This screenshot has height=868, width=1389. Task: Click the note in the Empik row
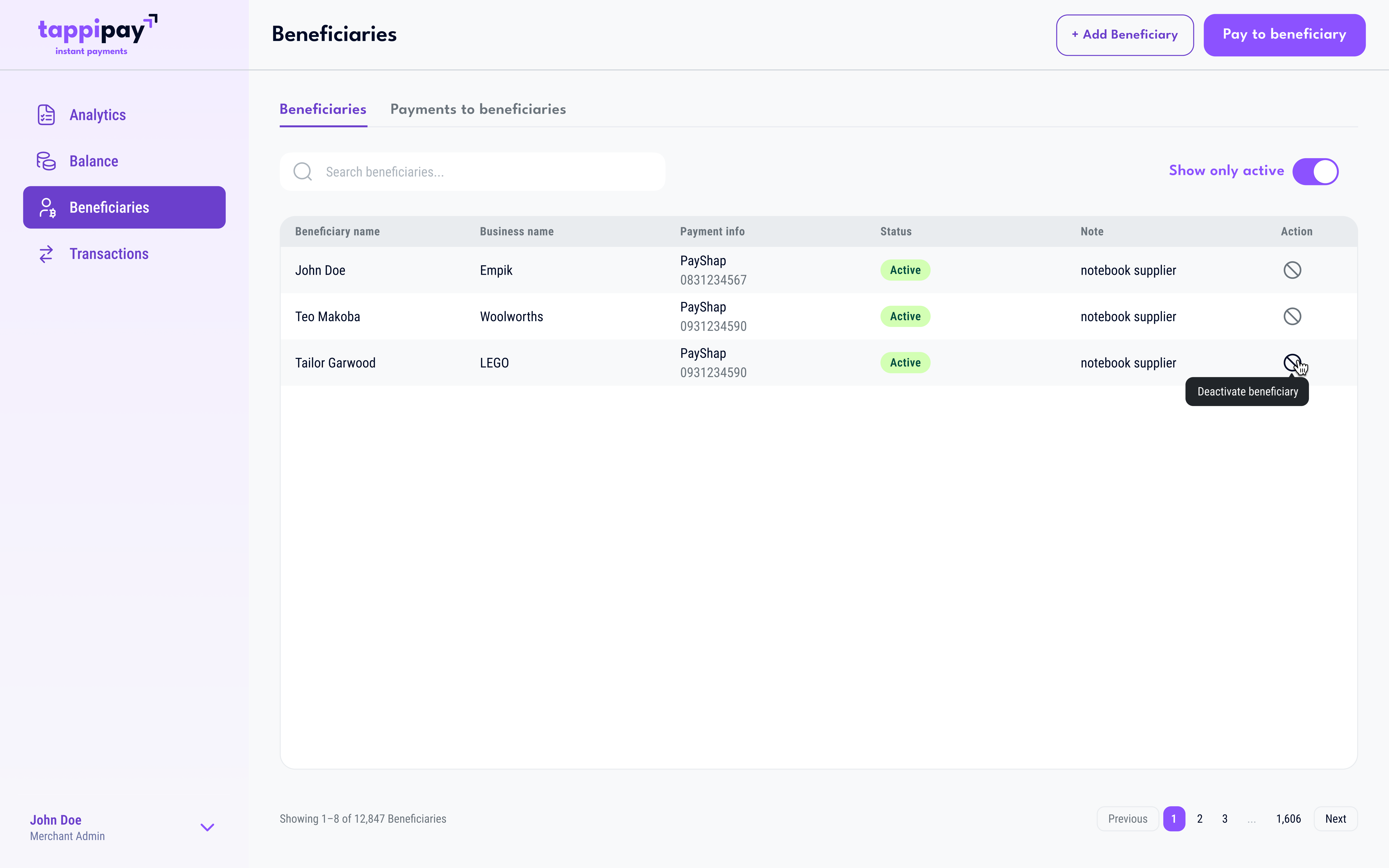click(x=1128, y=270)
